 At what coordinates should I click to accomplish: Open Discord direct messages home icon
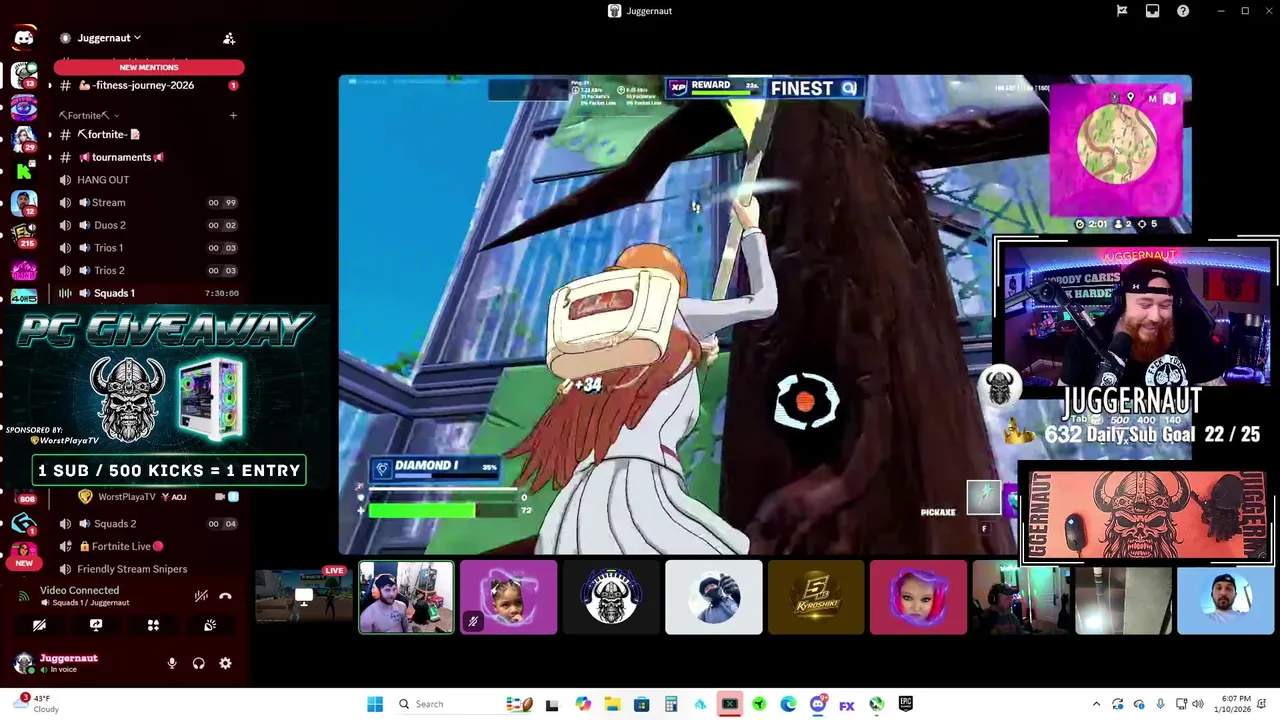coord(24,38)
